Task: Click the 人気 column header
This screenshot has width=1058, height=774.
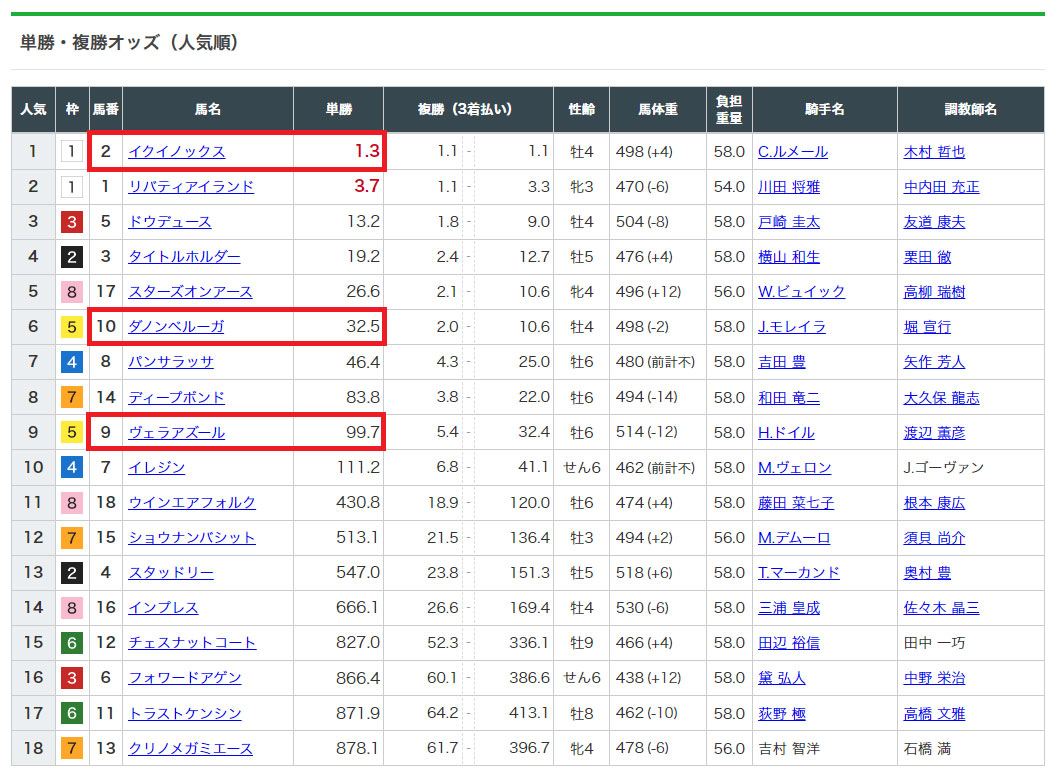Action: coord(33,109)
